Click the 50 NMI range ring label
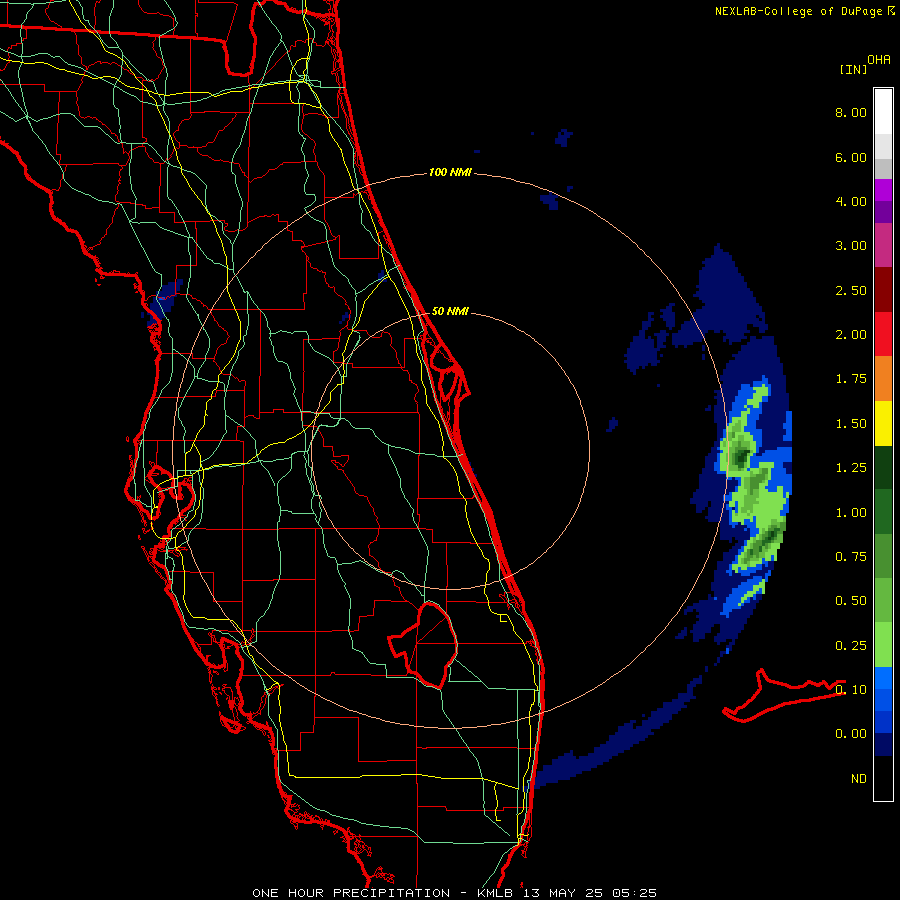 [x=450, y=311]
